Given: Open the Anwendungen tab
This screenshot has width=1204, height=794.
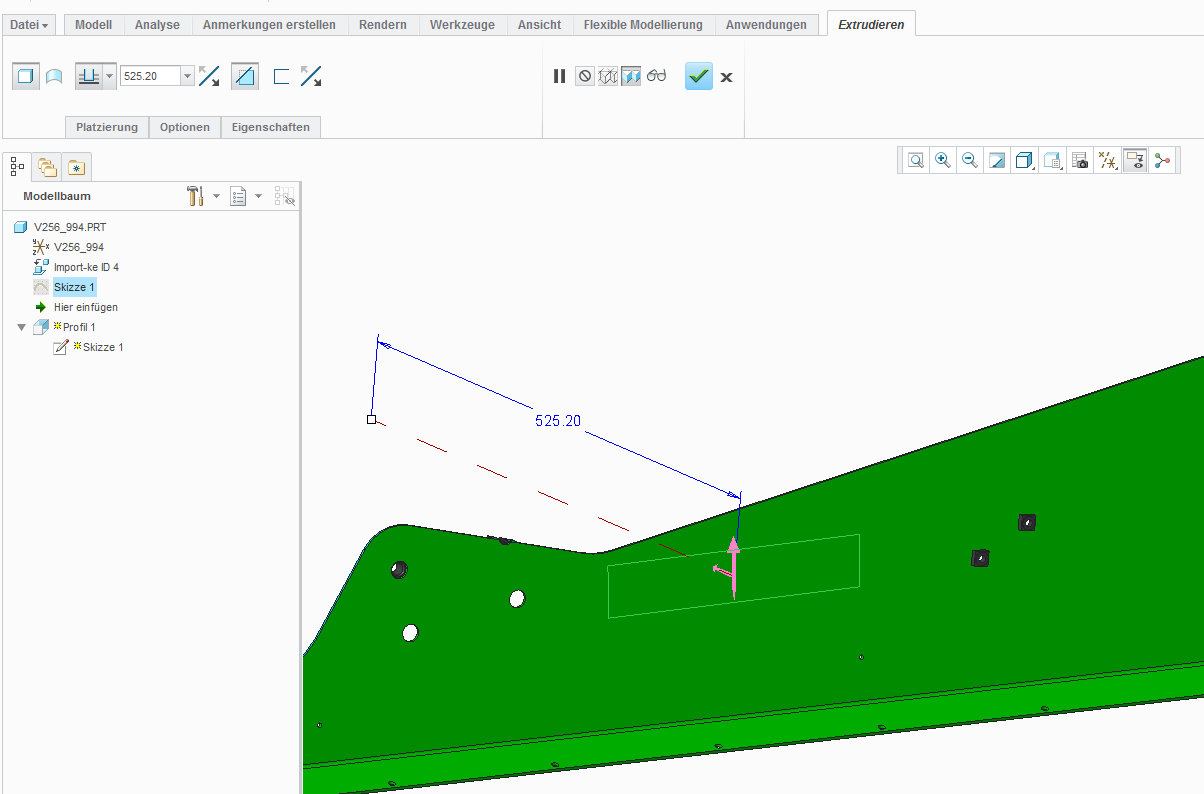Looking at the screenshot, I should point(766,25).
